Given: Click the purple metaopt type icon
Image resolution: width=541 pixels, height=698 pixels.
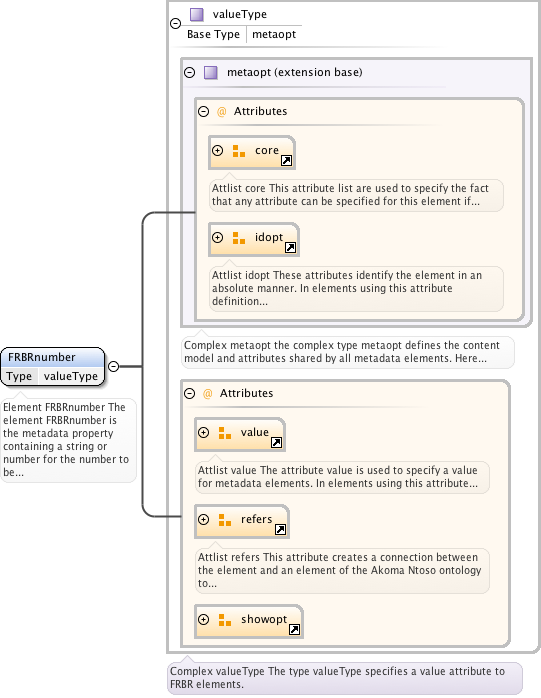Looking at the screenshot, I should [x=211, y=72].
